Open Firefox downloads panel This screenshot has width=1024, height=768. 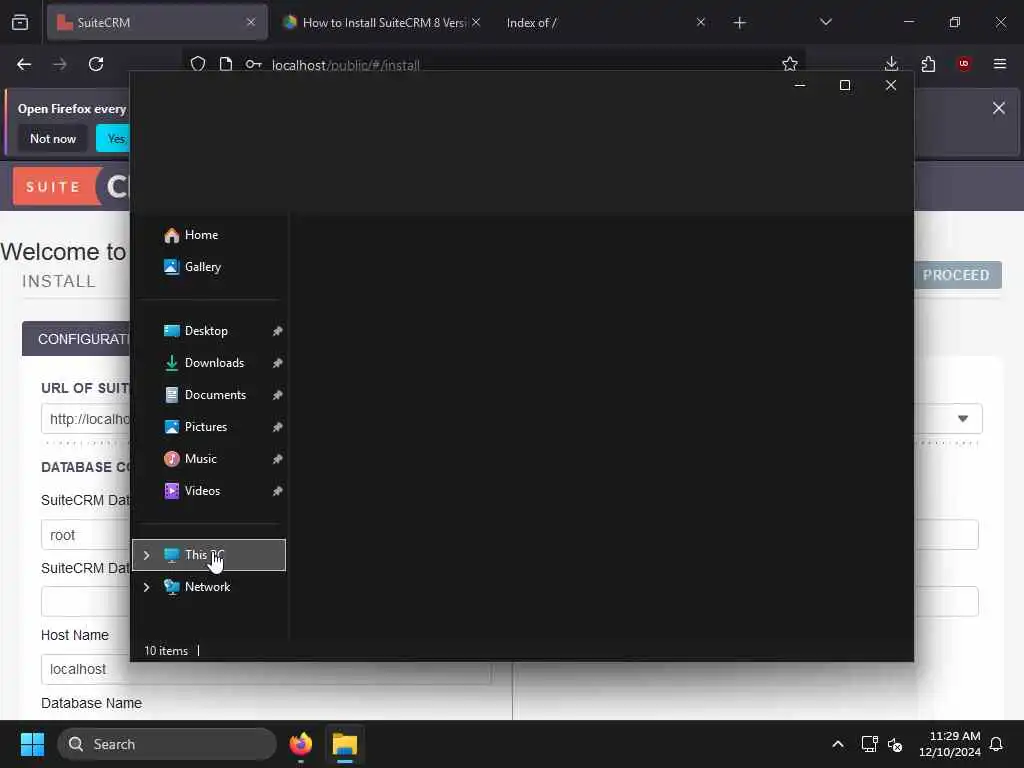point(891,64)
